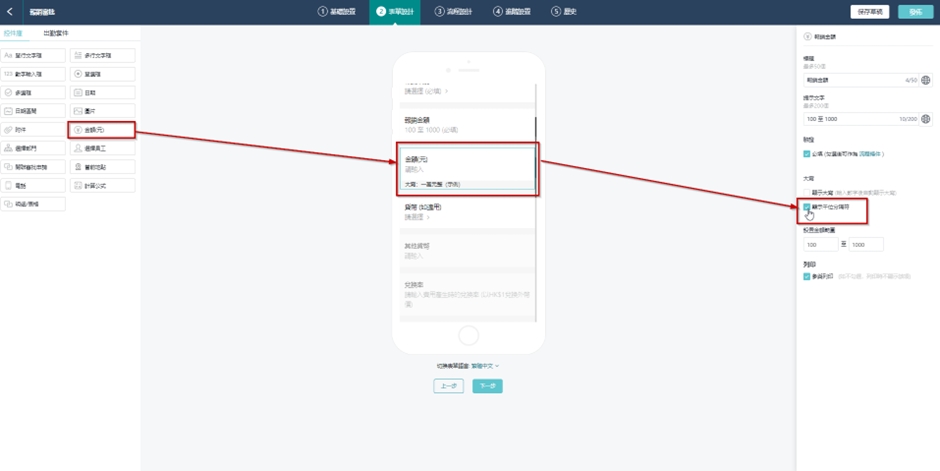The width and height of the screenshot is (940, 471).
Task: Click the 發佈 publish button
Action: coord(913,12)
